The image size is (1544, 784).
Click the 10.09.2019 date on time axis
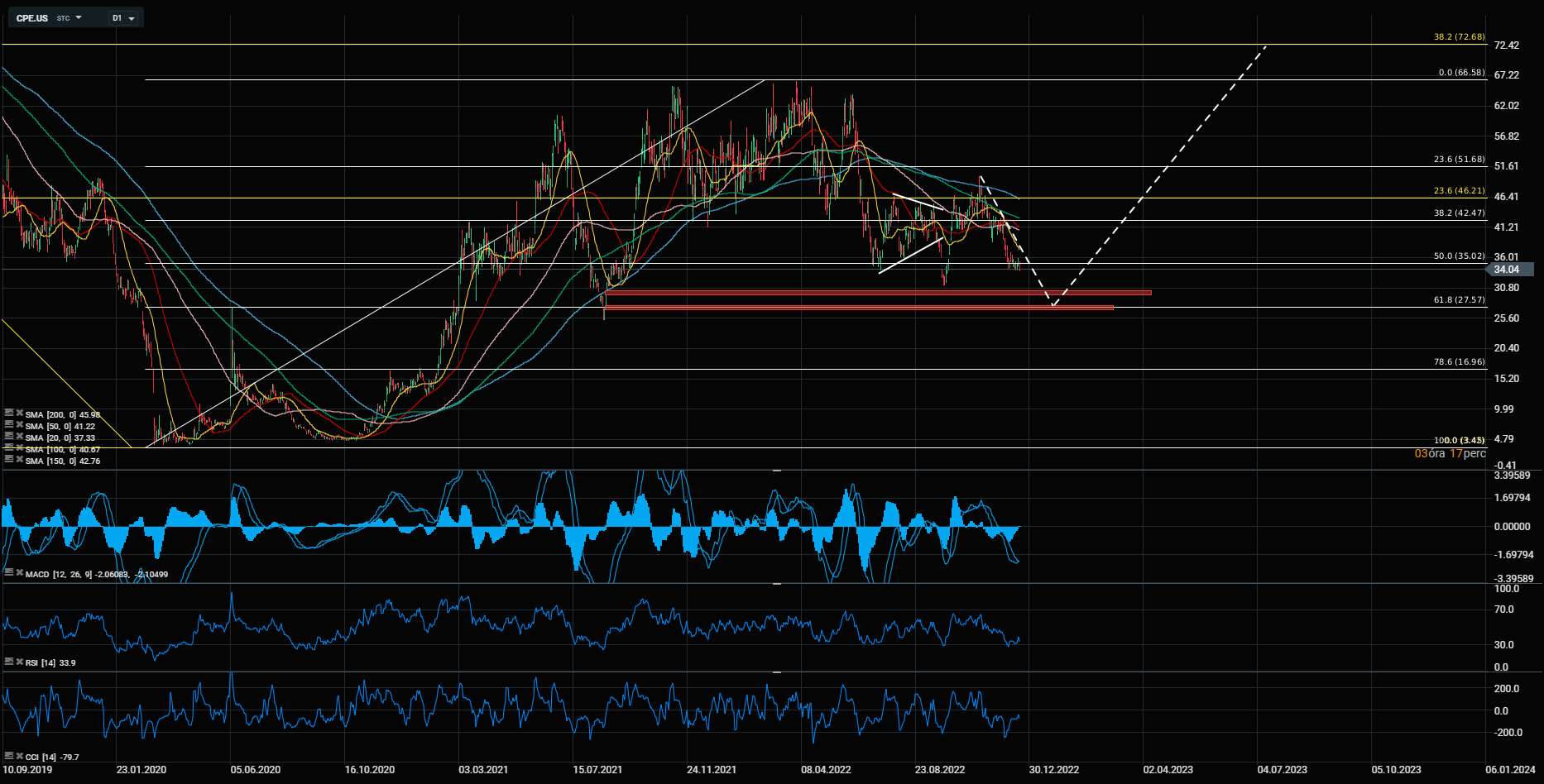27,770
